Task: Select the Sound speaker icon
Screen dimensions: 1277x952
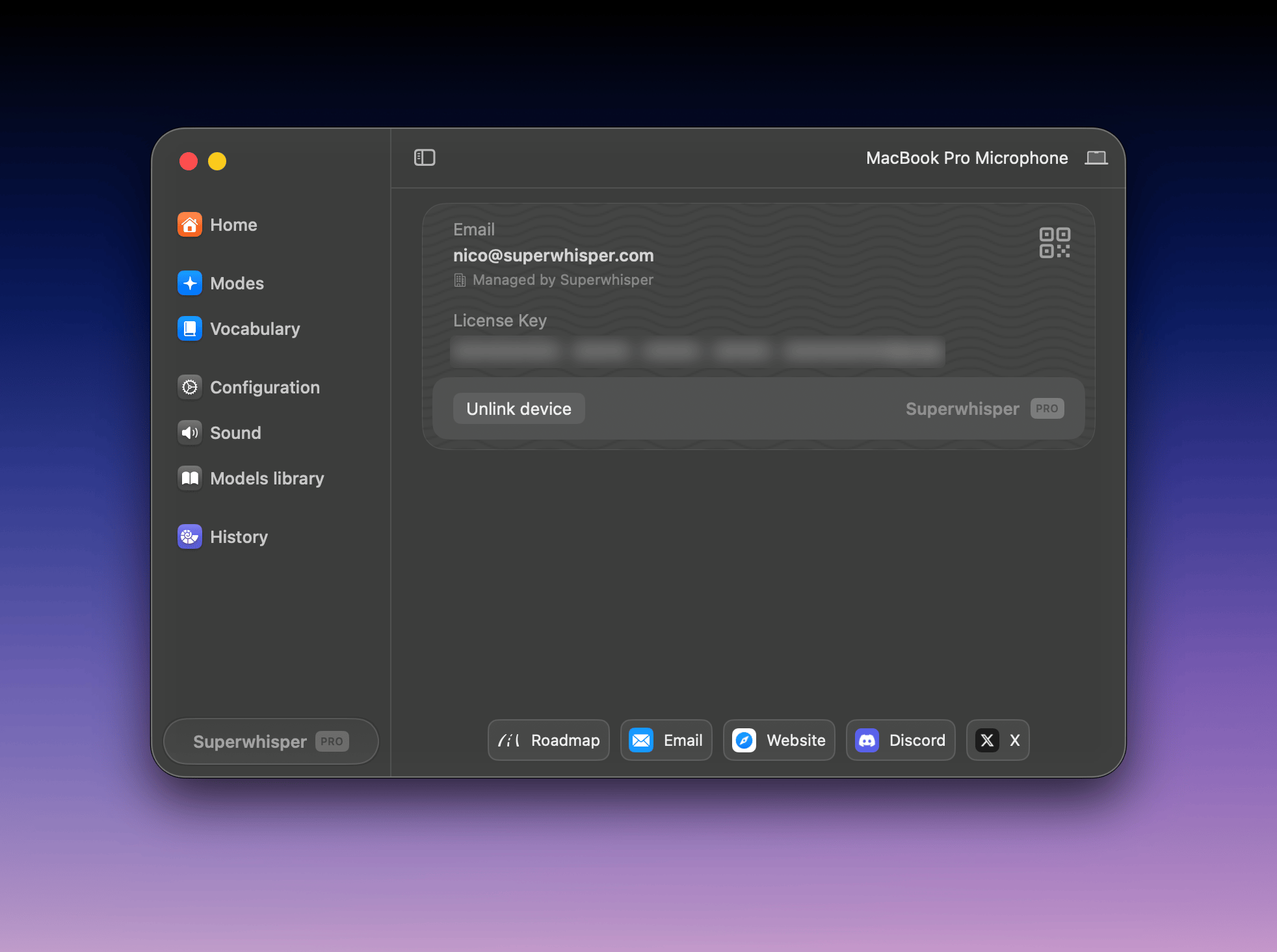Action: (190, 433)
